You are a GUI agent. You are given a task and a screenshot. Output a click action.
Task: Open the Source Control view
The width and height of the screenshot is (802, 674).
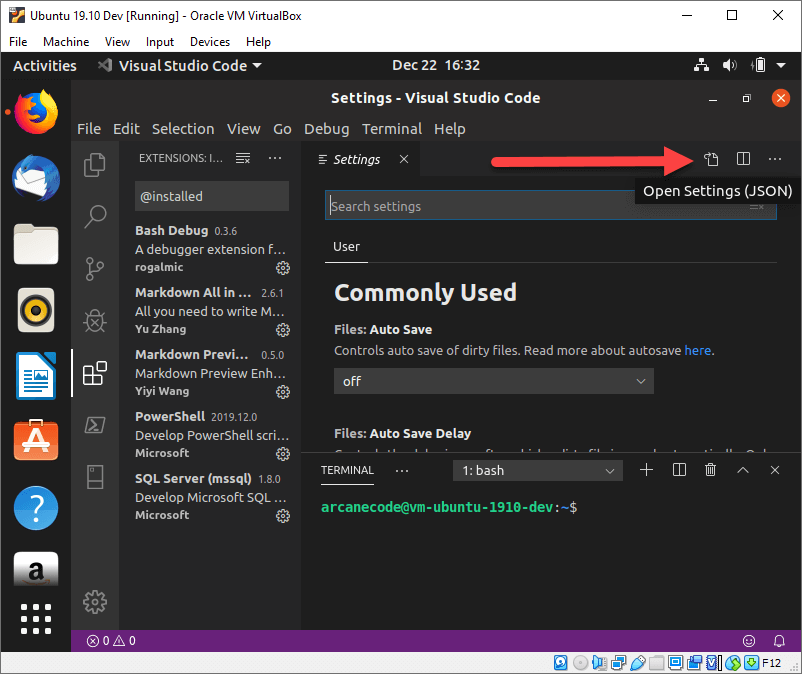click(95, 268)
